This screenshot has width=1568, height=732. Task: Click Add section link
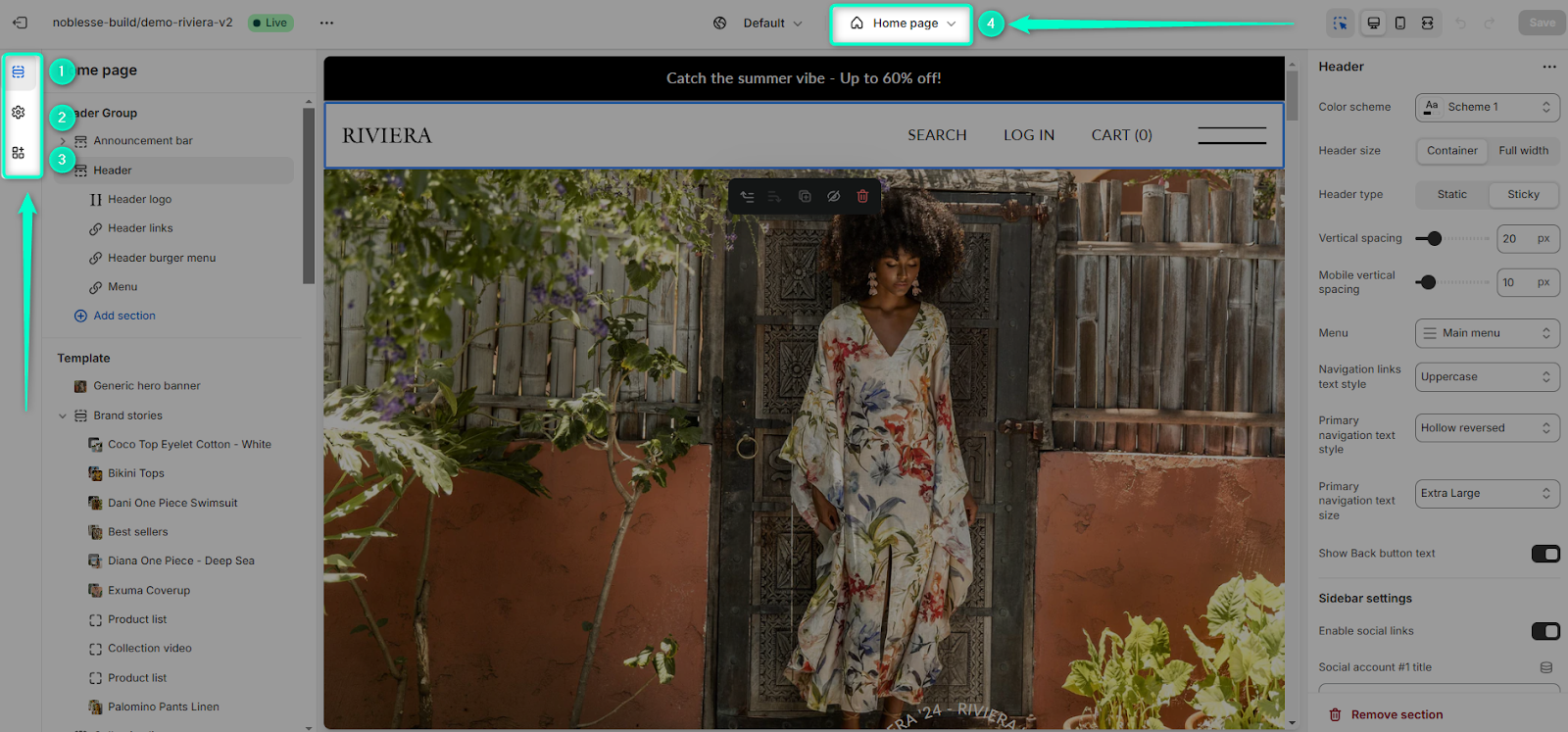[115, 317]
